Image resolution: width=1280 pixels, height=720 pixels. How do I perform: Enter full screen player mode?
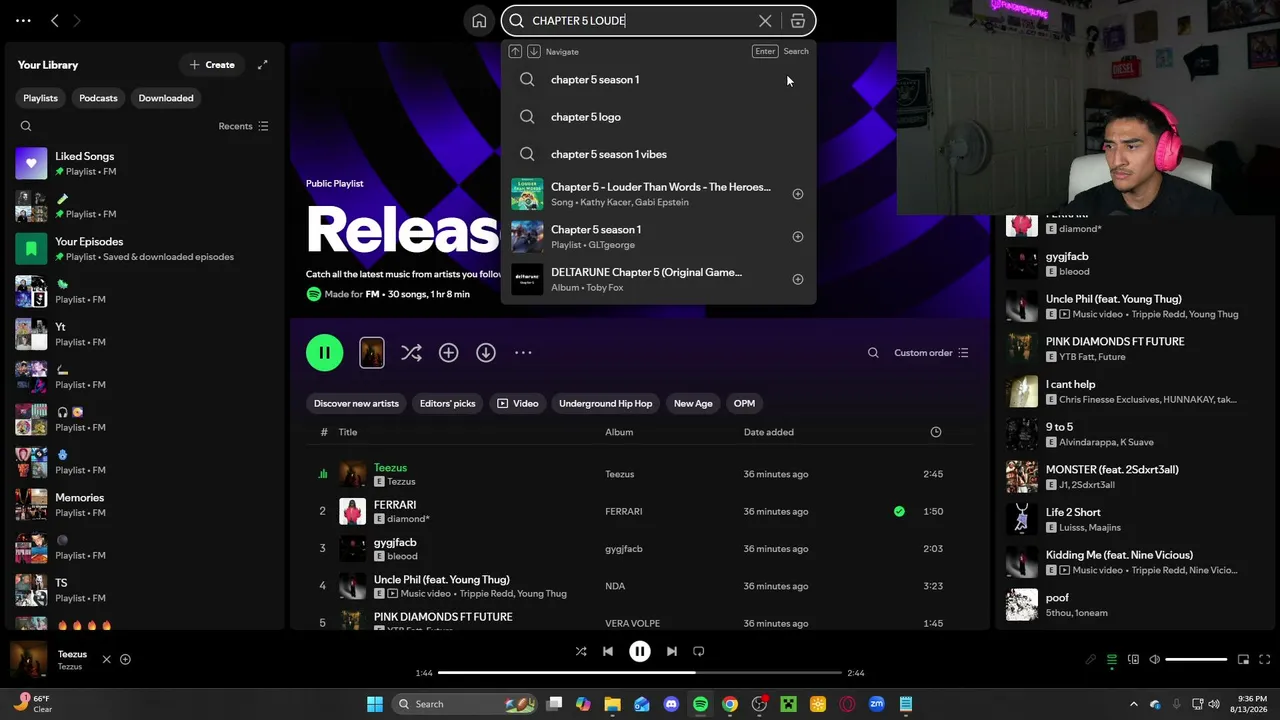[1264, 660]
